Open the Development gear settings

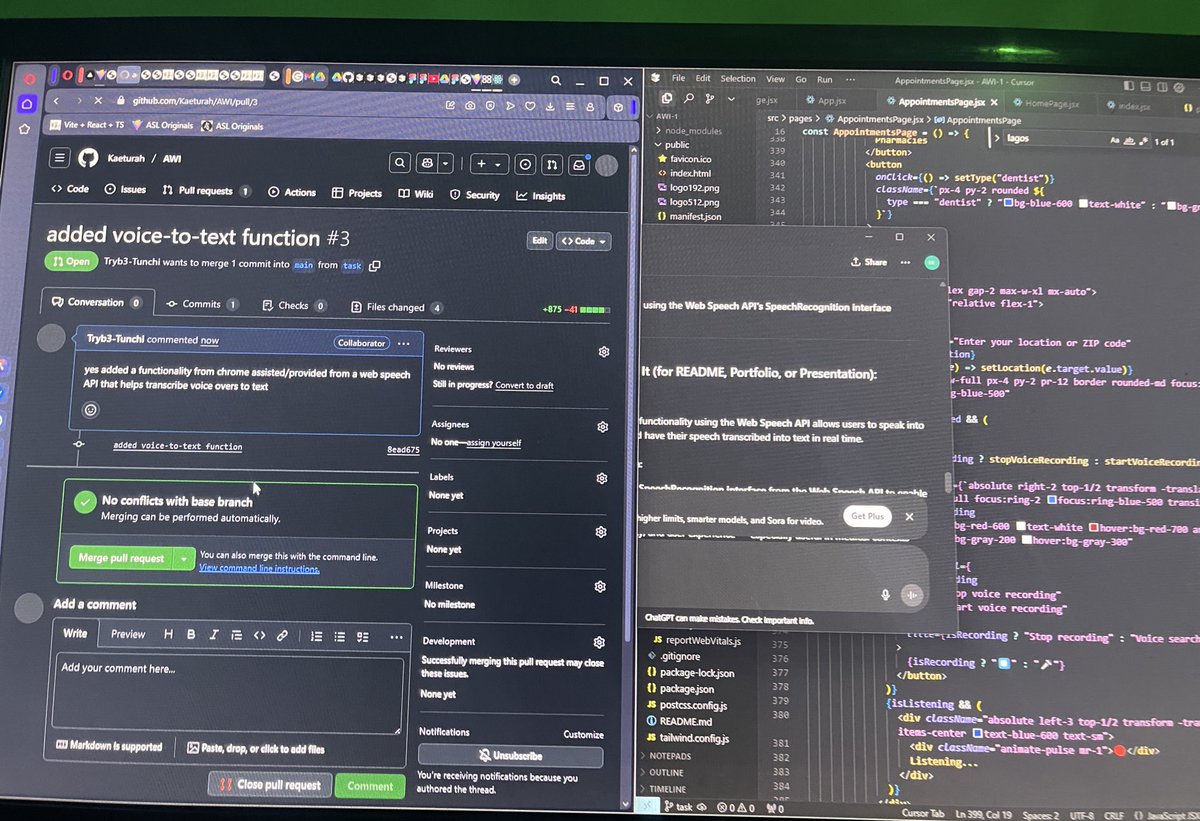tap(599, 642)
